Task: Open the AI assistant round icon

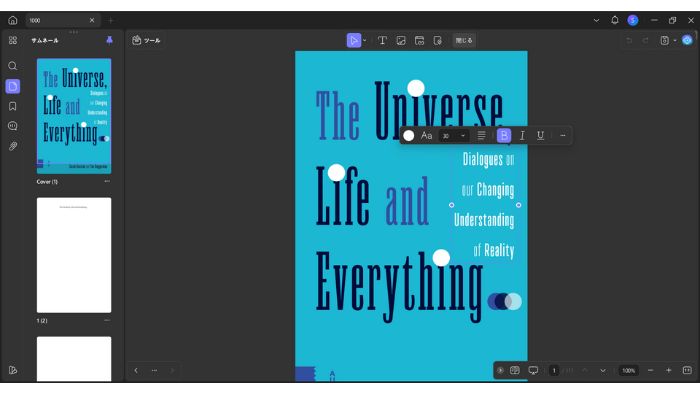Action: coord(687,40)
